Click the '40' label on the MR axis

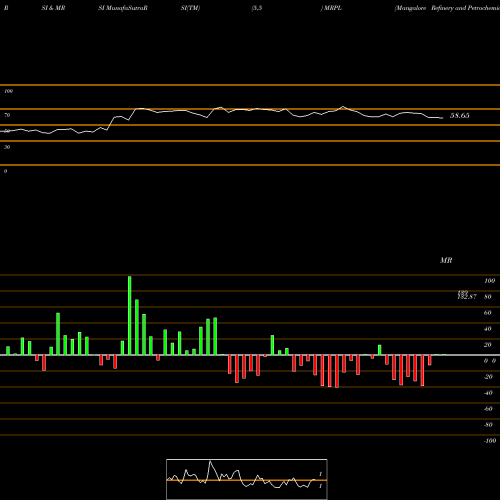pyautogui.click(x=488, y=329)
